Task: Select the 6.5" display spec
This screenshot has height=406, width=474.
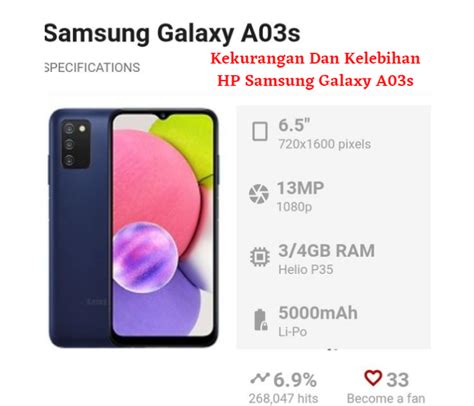Action: (325, 134)
